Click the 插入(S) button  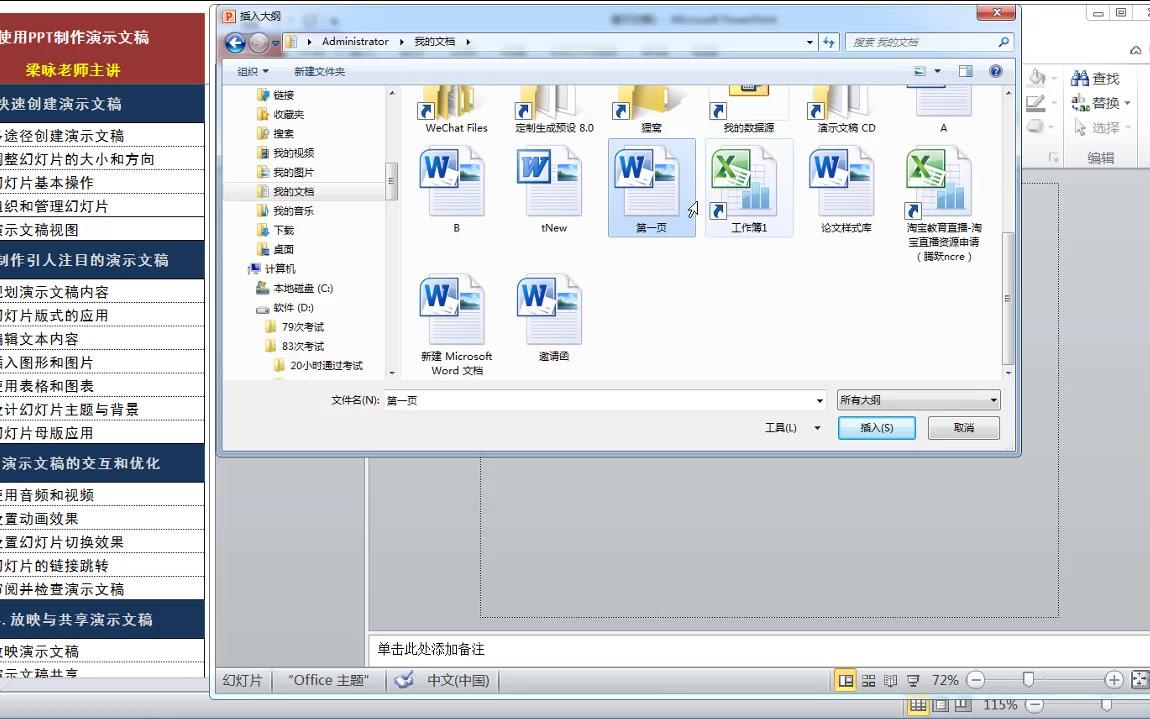876,427
